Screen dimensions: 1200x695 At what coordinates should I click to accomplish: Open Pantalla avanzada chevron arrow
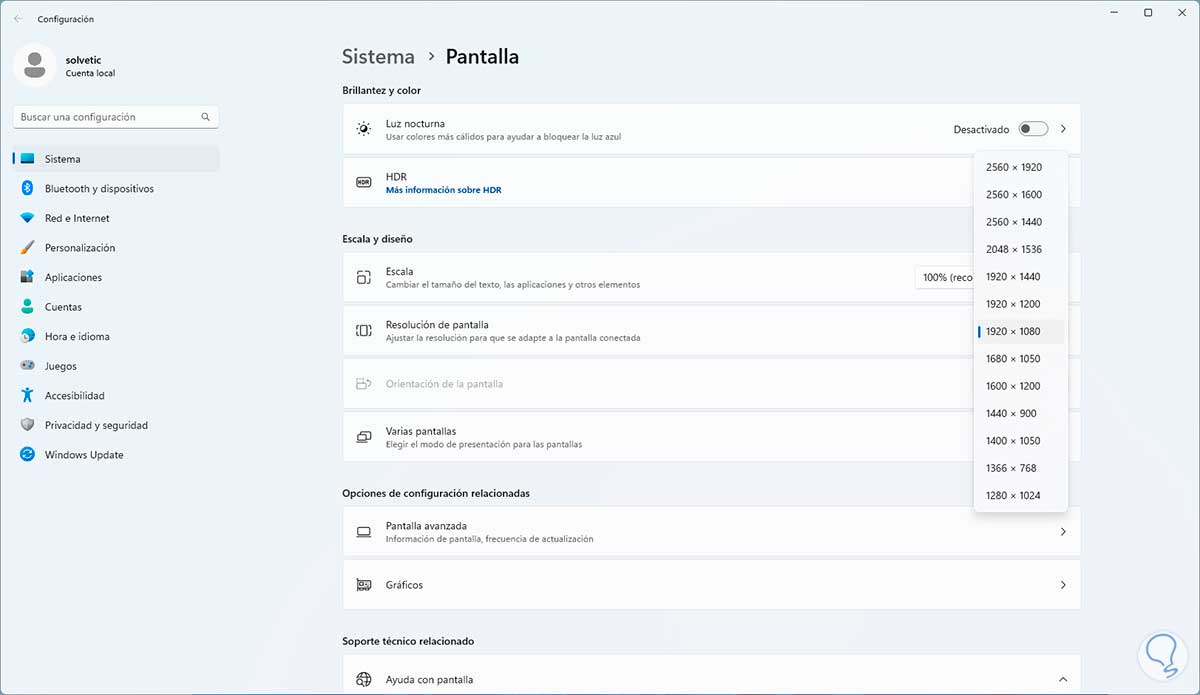point(1063,532)
